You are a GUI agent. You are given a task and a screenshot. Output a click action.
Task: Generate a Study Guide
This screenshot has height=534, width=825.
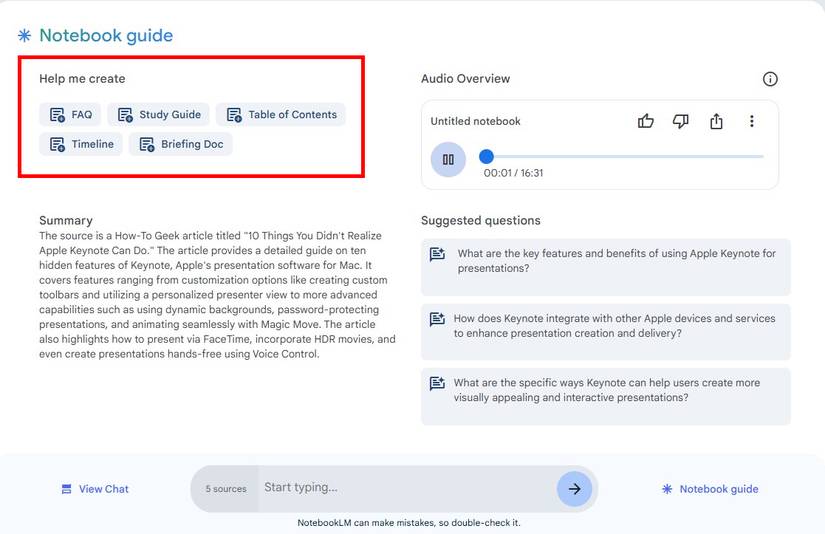click(x=159, y=115)
